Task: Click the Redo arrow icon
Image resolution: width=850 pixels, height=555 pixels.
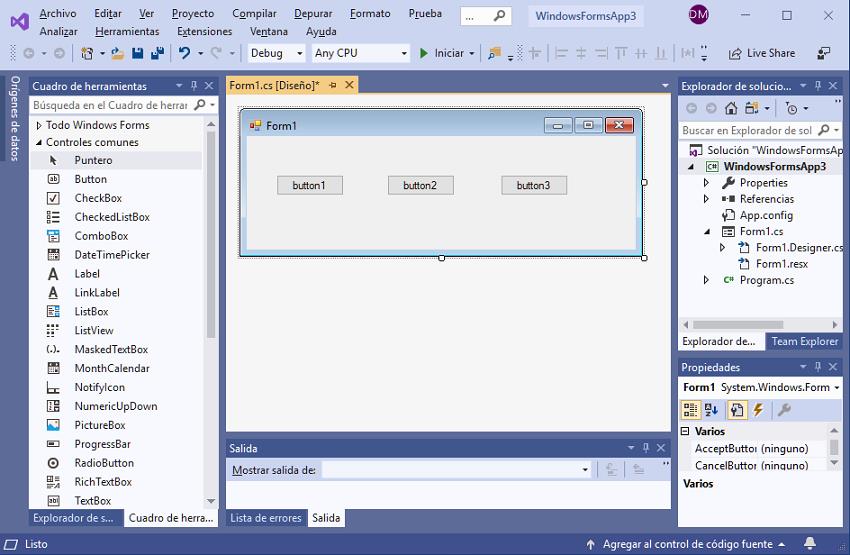Action: pyautogui.click(x=216, y=53)
